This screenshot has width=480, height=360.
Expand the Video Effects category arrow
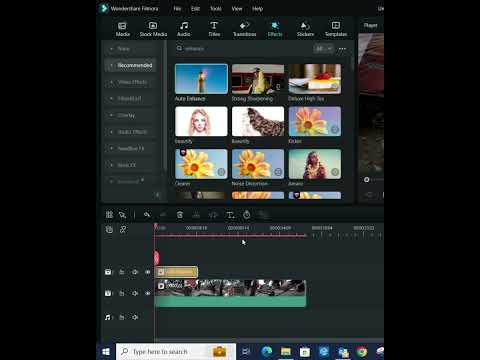tap(111, 82)
